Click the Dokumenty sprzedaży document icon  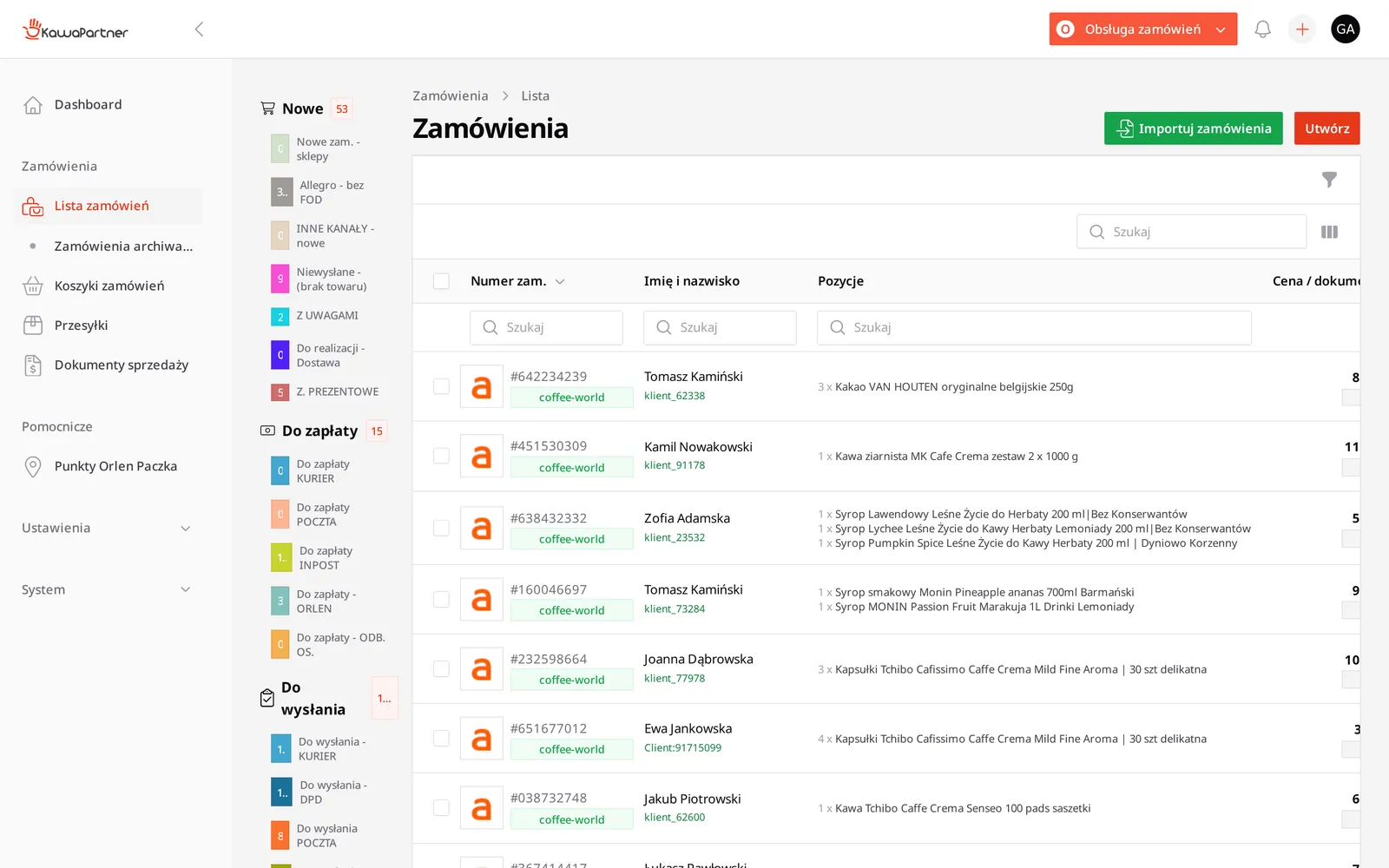pyautogui.click(x=33, y=365)
